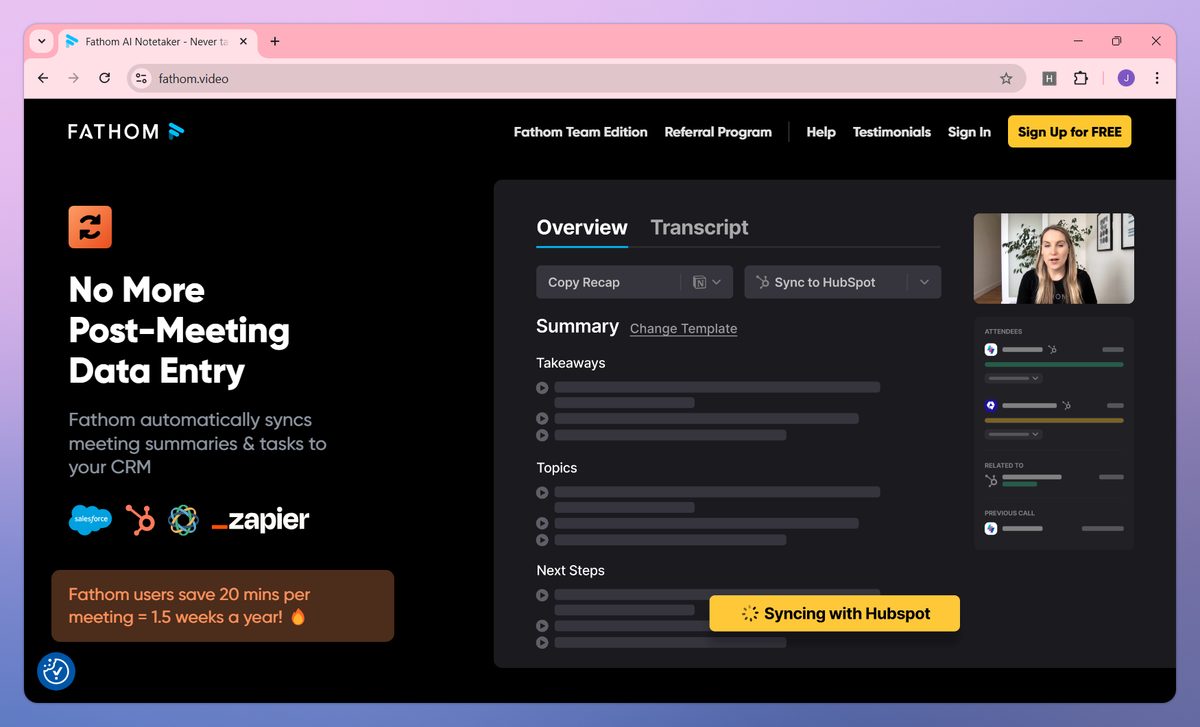Play the last Takeaways item
The image size is (1200, 727).
pos(542,435)
